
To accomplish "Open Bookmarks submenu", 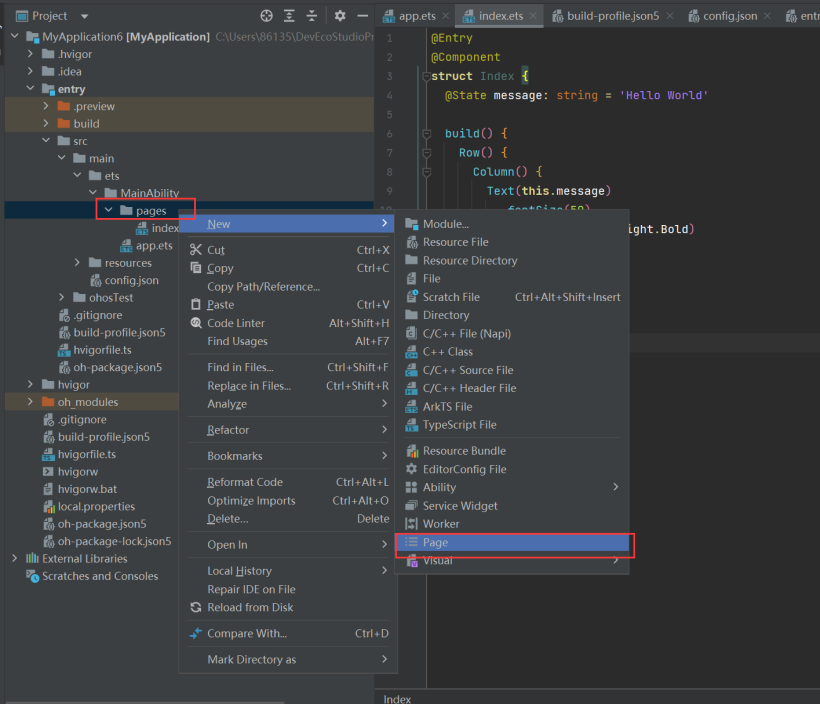I will tap(289, 456).
